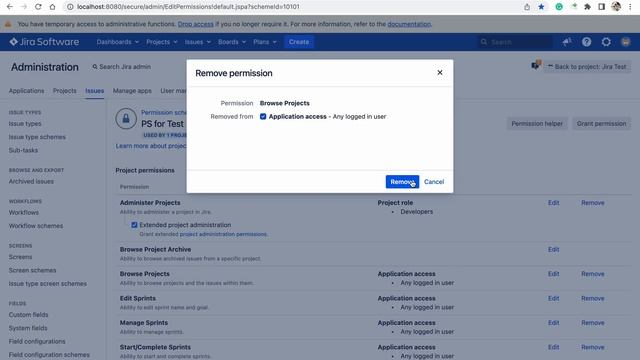Image resolution: width=640 pixels, height=360 pixels.
Task: Open the Jira help question-mark icon
Action: (x=587, y=42)
